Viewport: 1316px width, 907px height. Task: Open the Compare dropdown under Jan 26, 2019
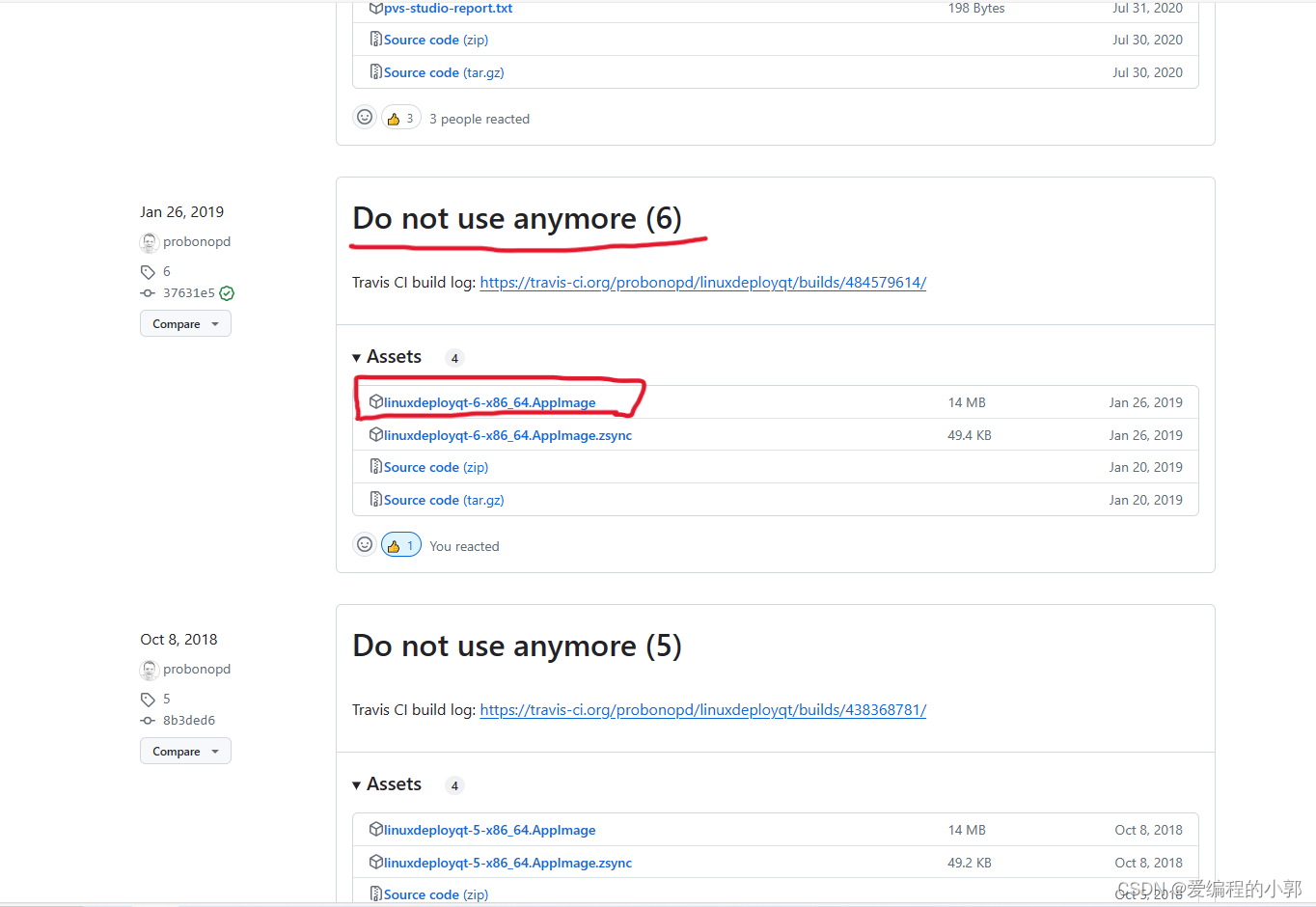[x=185, y=323]
